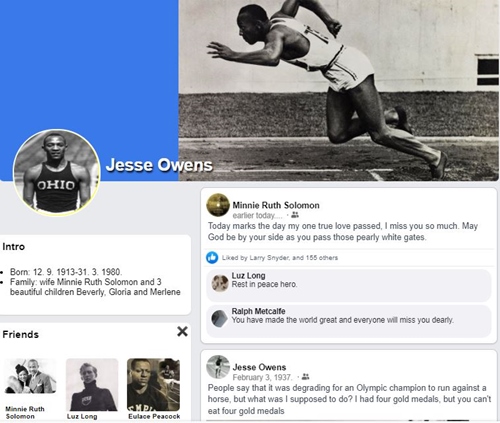Open the sprinting cover photo

click(339, 90)
